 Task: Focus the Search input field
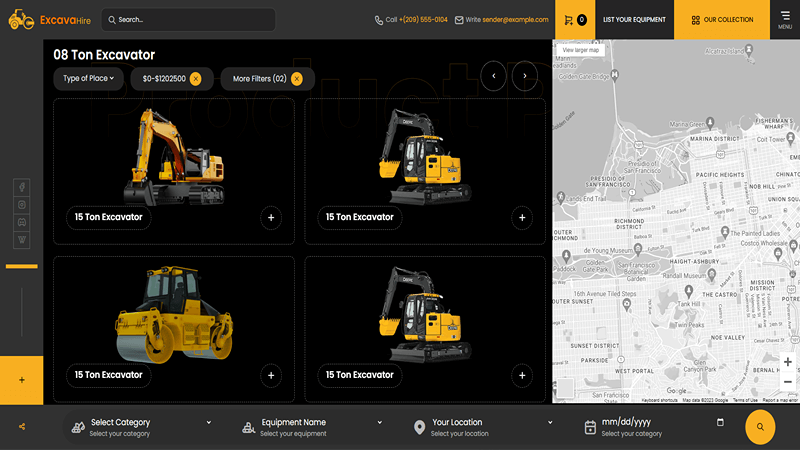pyautogui.click(x=188, y=20)
